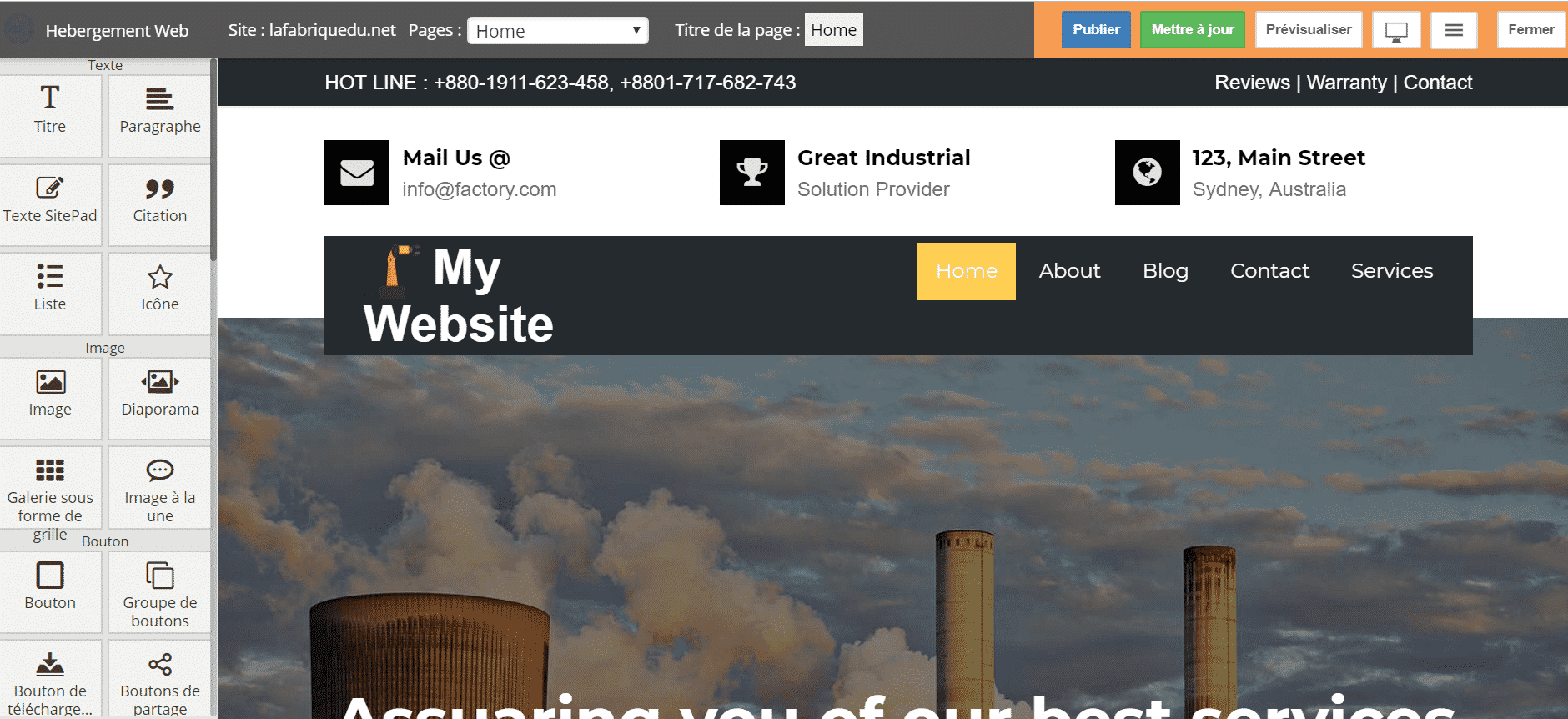This screenshot has width=1568, height=719.
Task: Choose the Liste widget
Action: pyautogui.click(x=50, y=288)
